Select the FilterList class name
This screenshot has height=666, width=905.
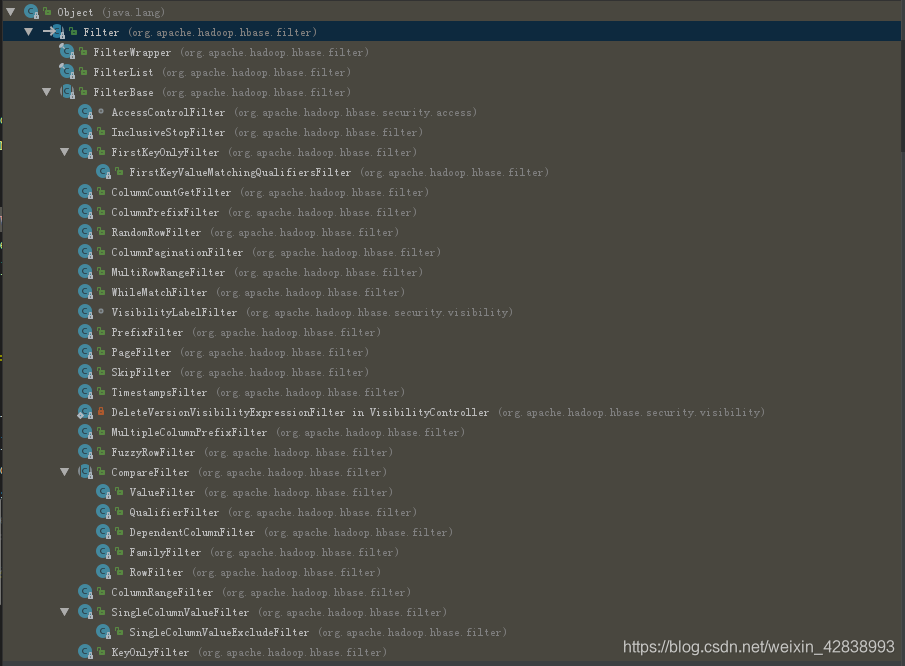[123, 72]
